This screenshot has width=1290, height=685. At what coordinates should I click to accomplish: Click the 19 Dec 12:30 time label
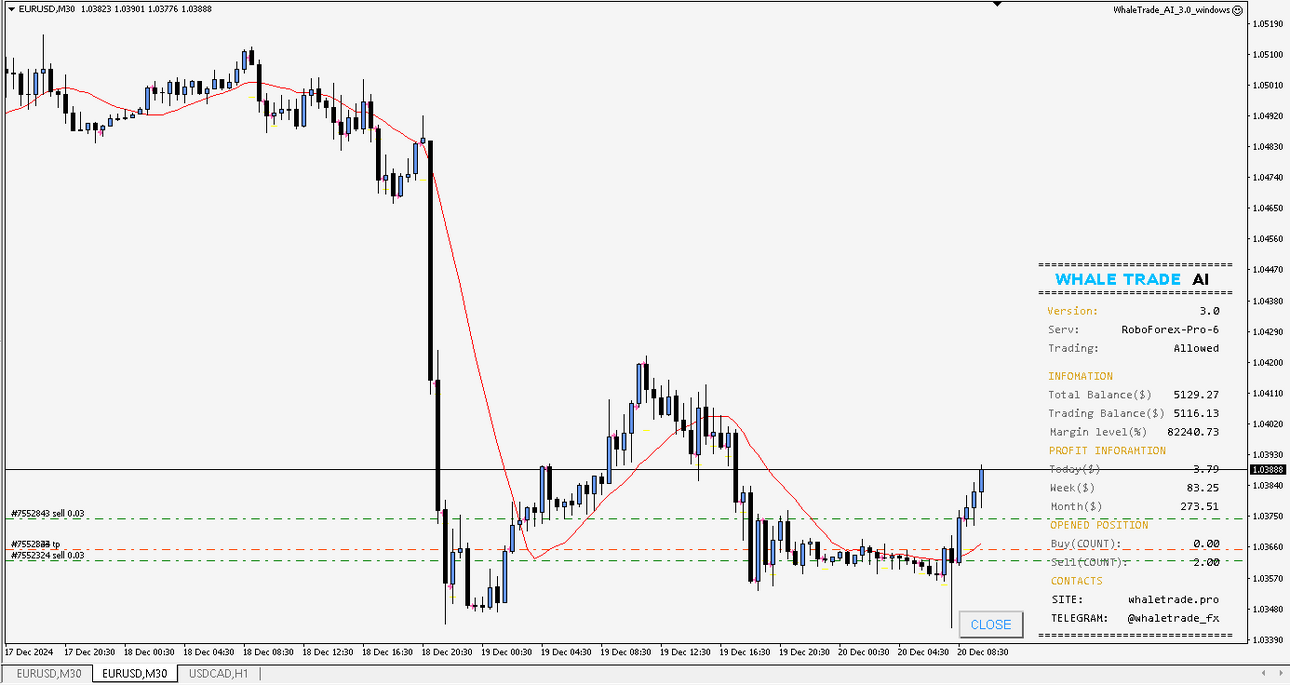[x=686, y=652]
